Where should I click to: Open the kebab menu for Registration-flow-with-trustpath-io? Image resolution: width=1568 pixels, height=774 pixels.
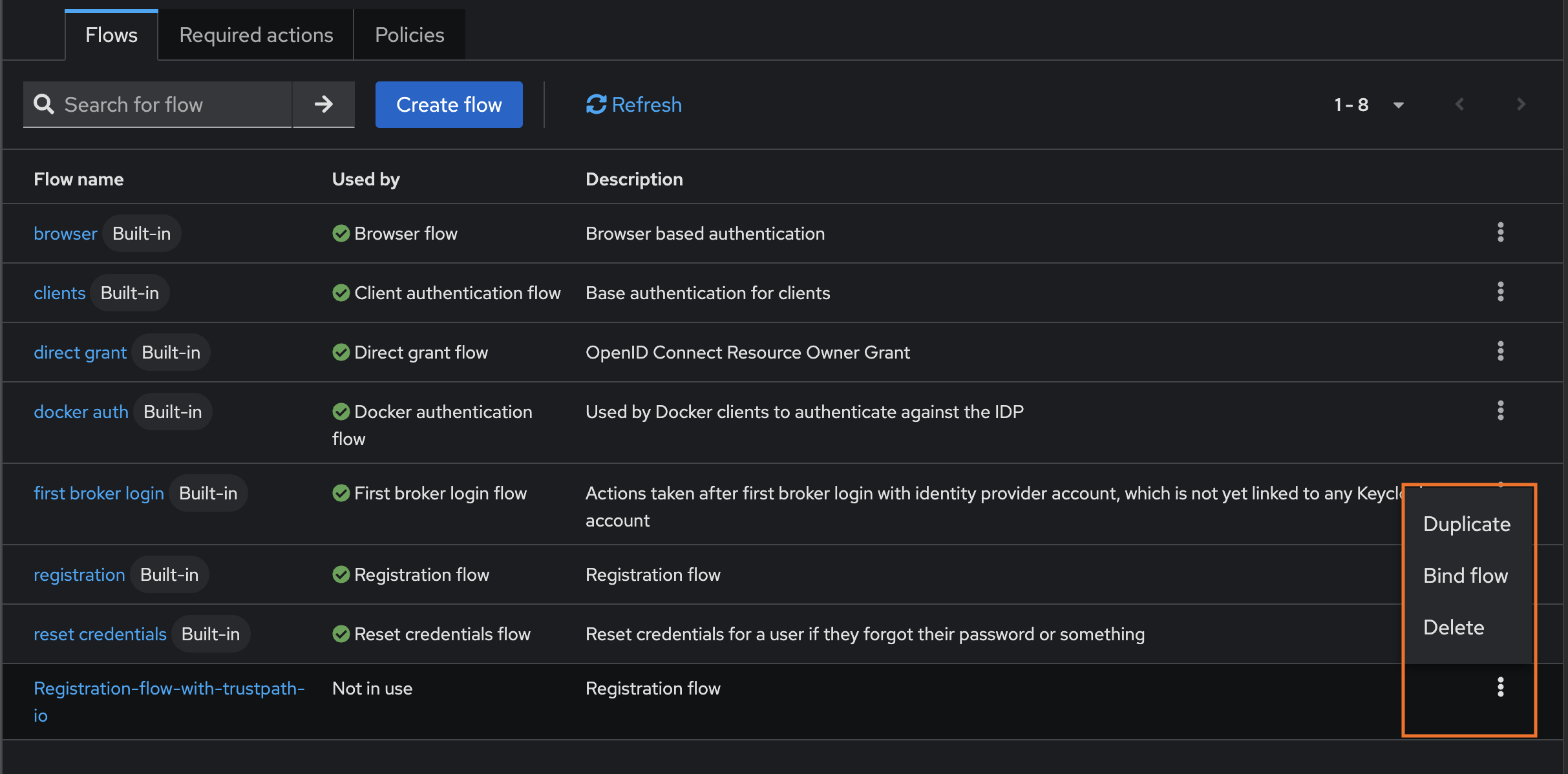point(1500,688)
